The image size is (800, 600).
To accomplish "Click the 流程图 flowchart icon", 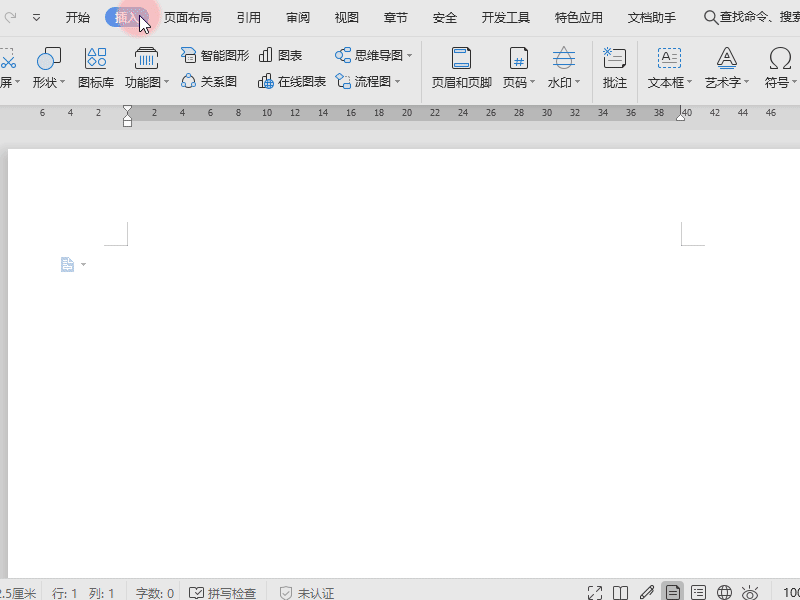I will tap(343, 82).
